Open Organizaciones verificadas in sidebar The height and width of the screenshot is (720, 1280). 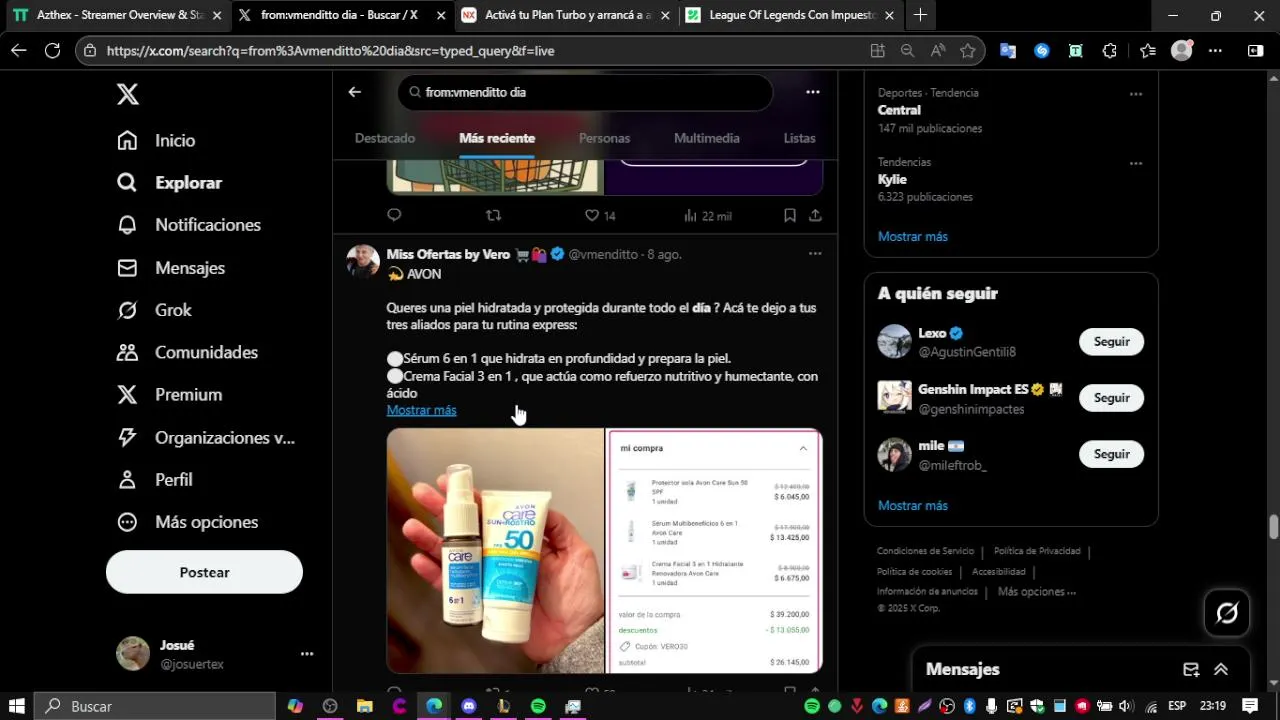tap(206, 437)
